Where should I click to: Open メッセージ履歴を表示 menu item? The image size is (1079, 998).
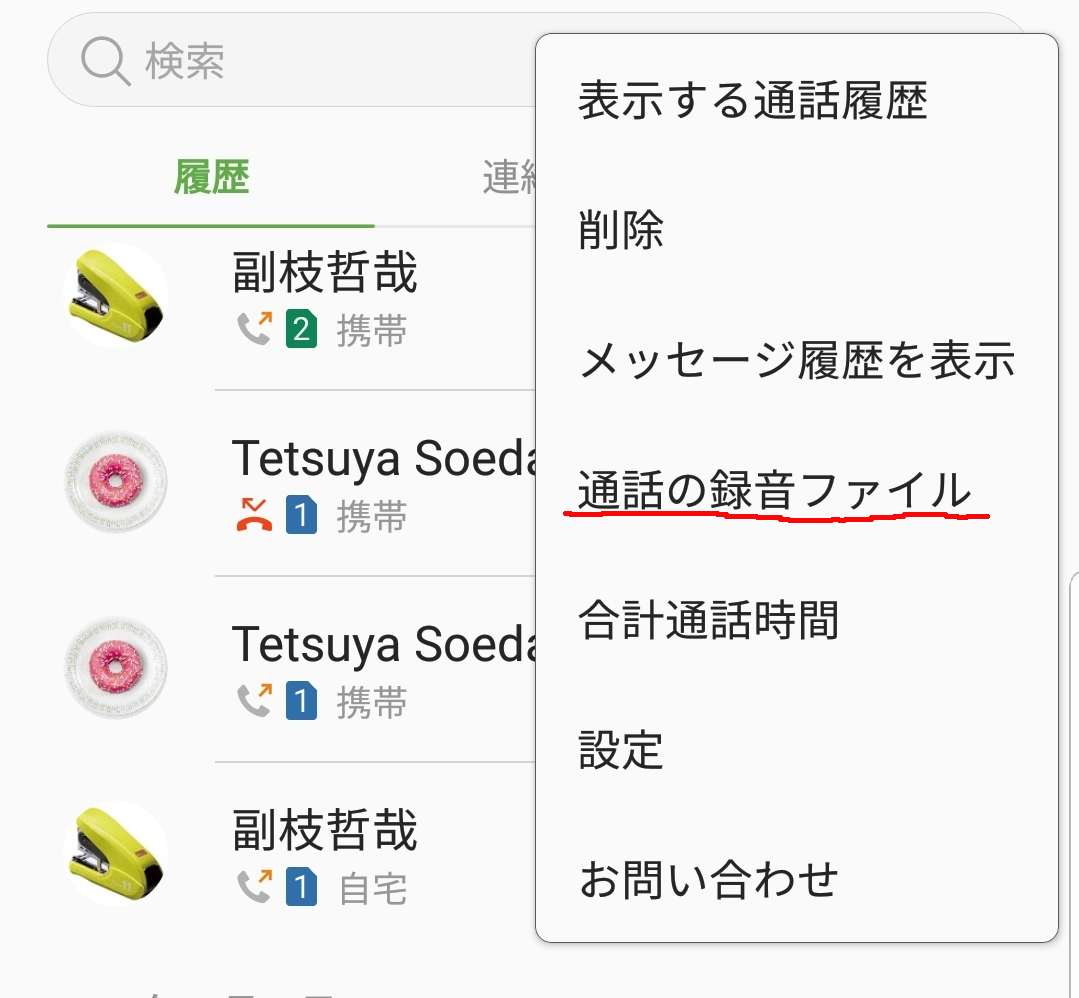[796, 360]
